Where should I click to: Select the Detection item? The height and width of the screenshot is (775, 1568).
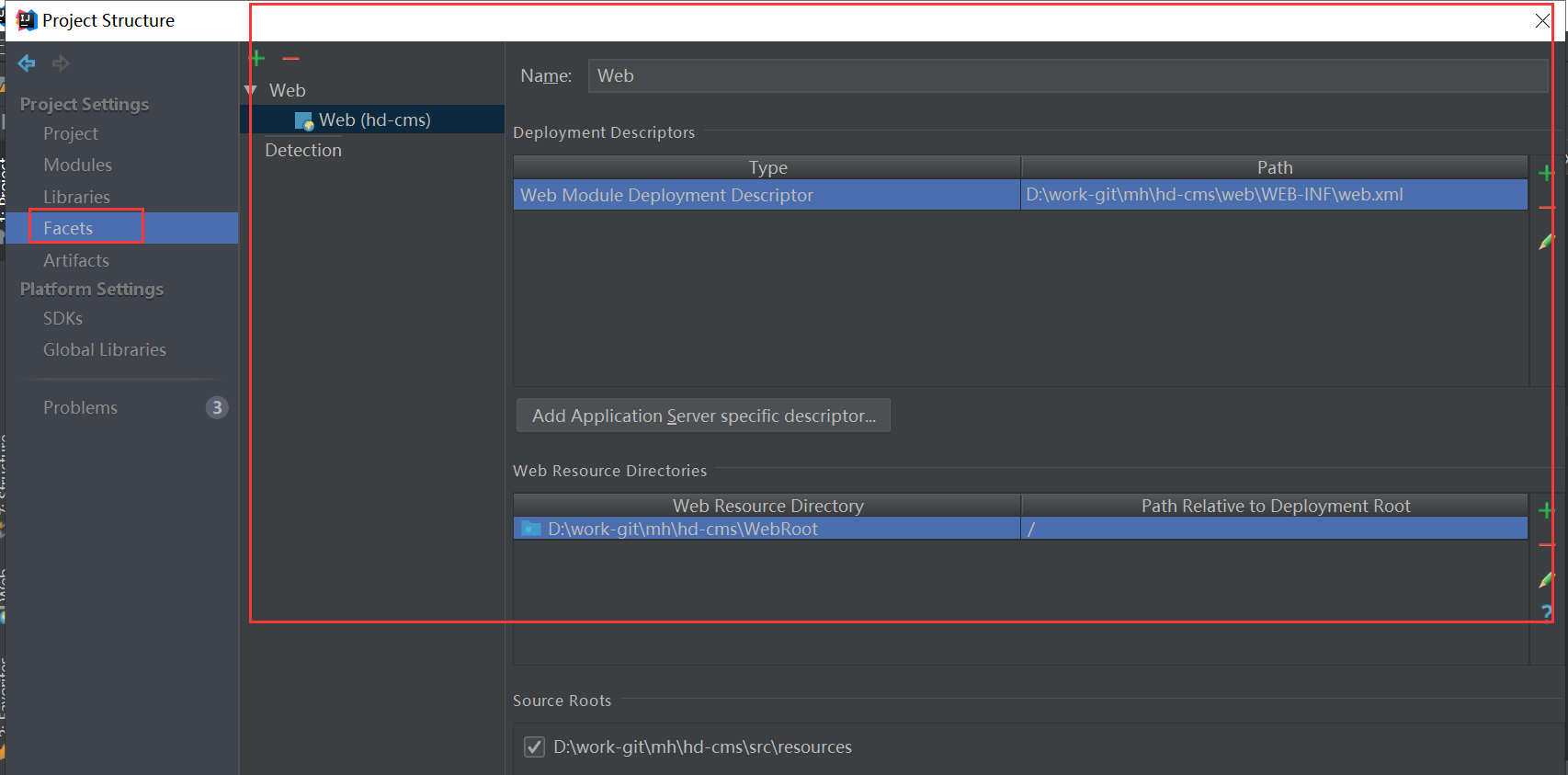click(x=303, y=150)
